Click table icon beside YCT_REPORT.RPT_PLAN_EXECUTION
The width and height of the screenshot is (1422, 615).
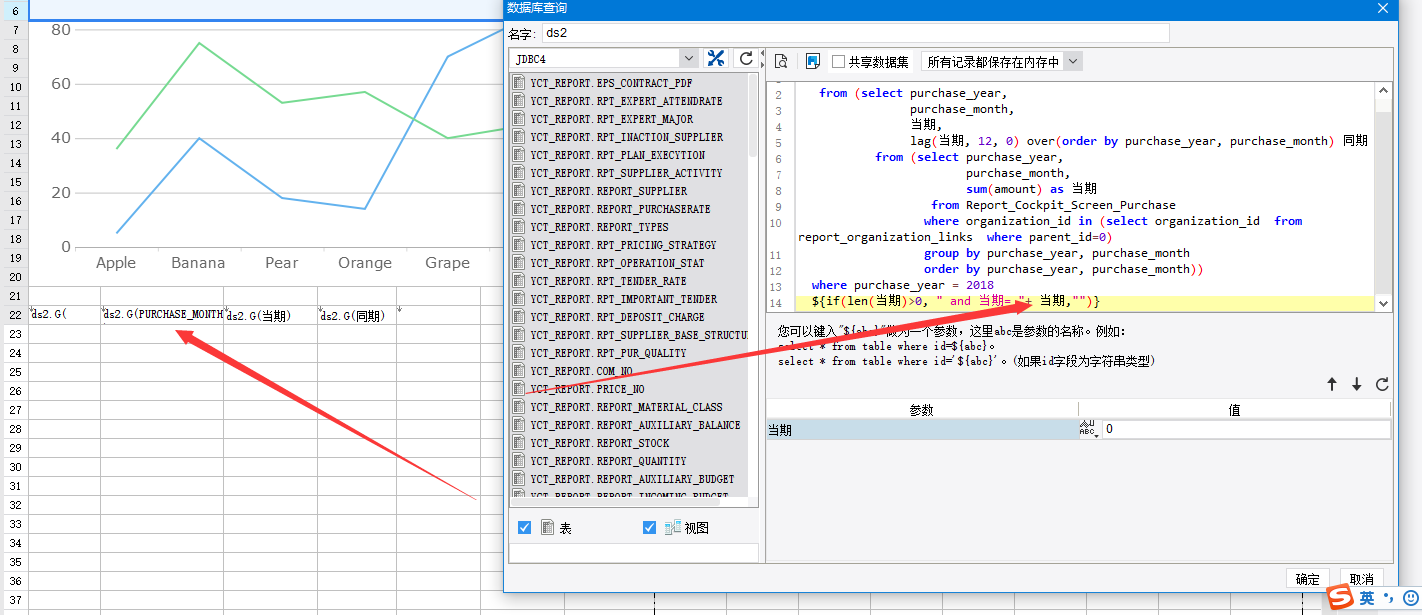(x=519, y=155)
